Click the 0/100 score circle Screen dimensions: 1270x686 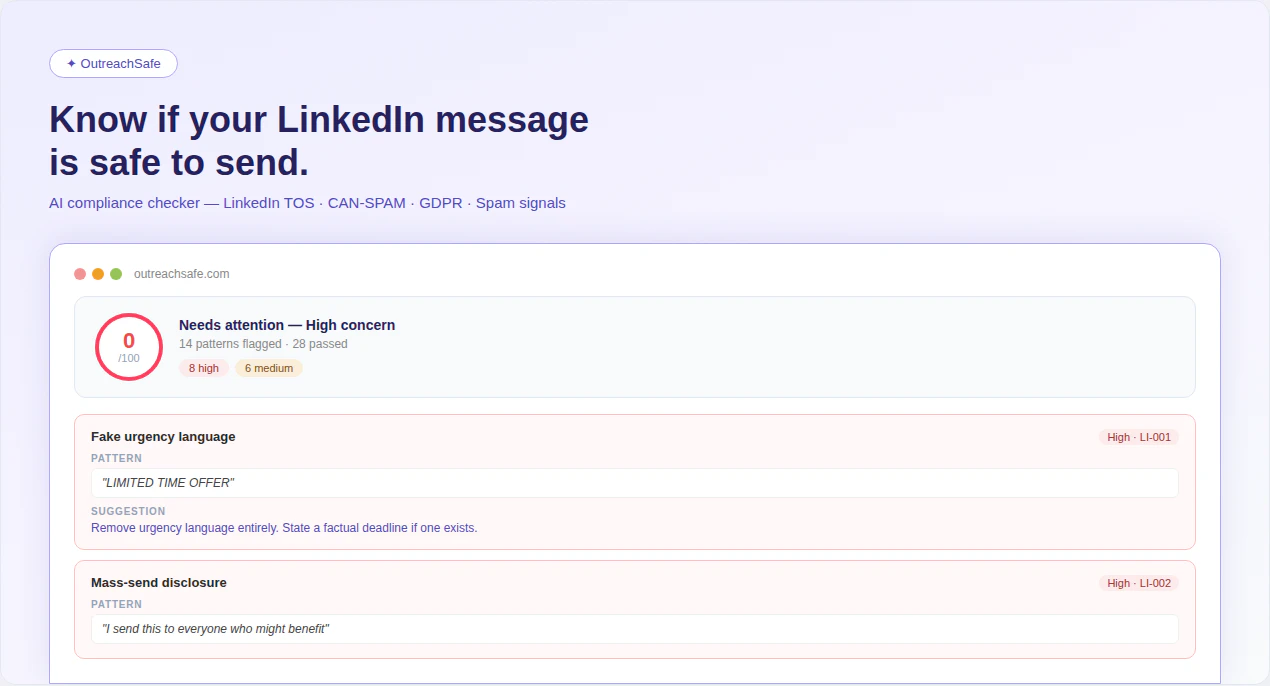(x=129, y=347)
